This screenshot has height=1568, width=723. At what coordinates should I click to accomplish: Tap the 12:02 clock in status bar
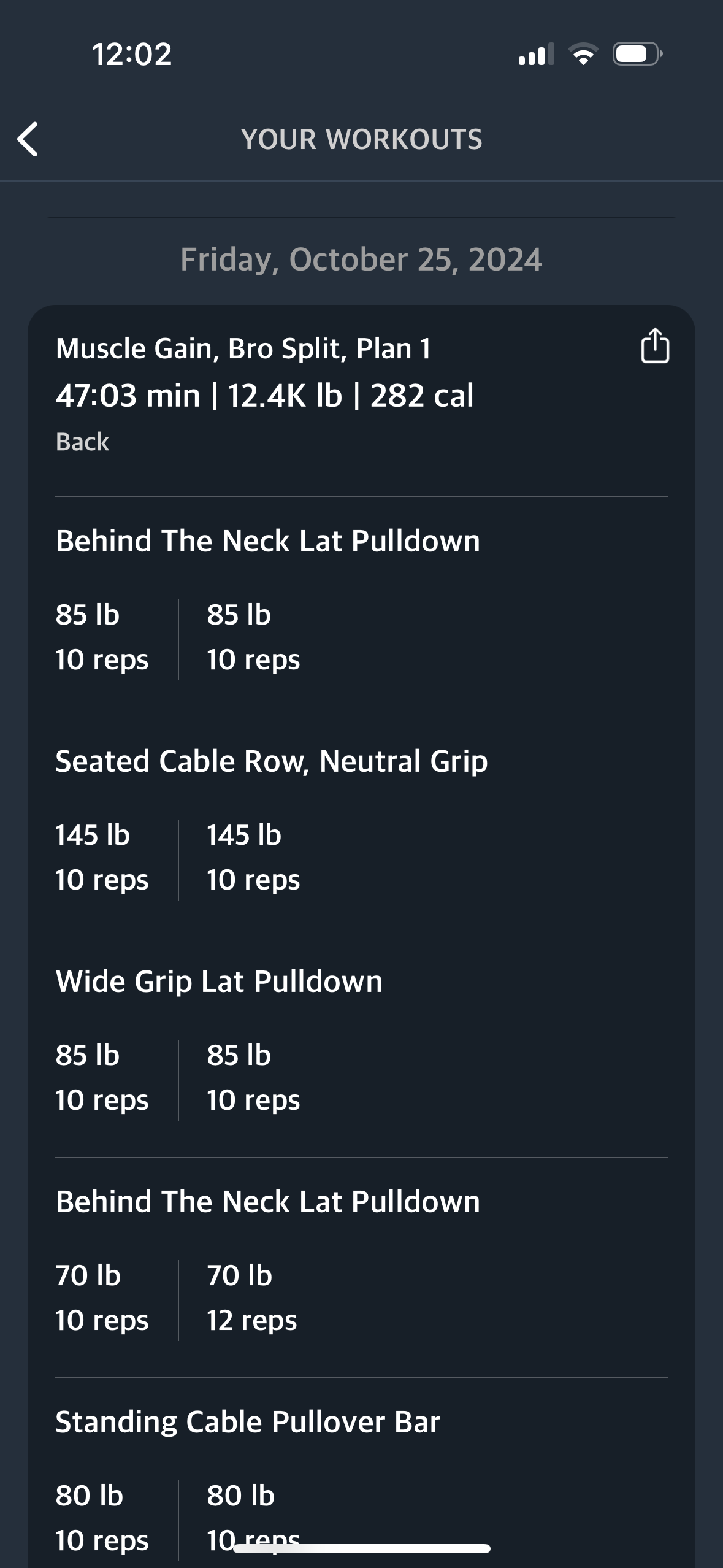(x=132, y=55)
